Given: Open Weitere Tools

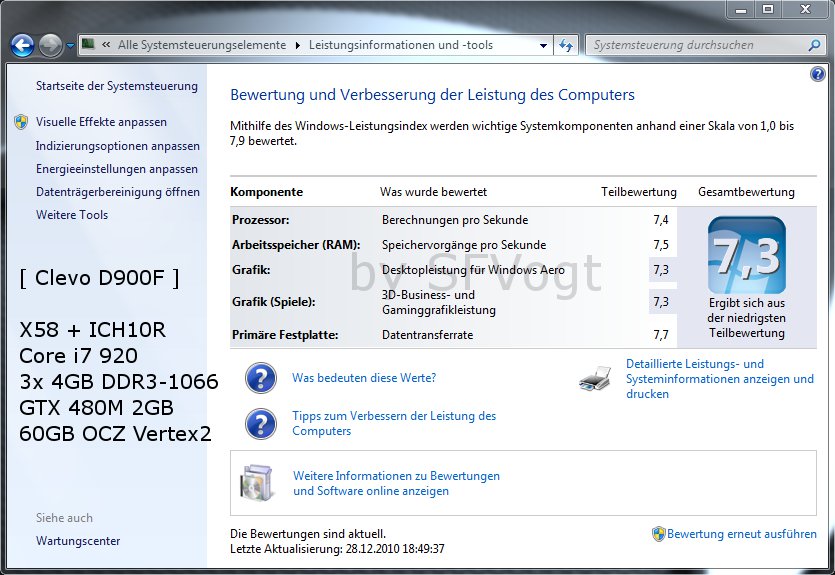Looking at the screenshot, I should (x=72, y=215).
